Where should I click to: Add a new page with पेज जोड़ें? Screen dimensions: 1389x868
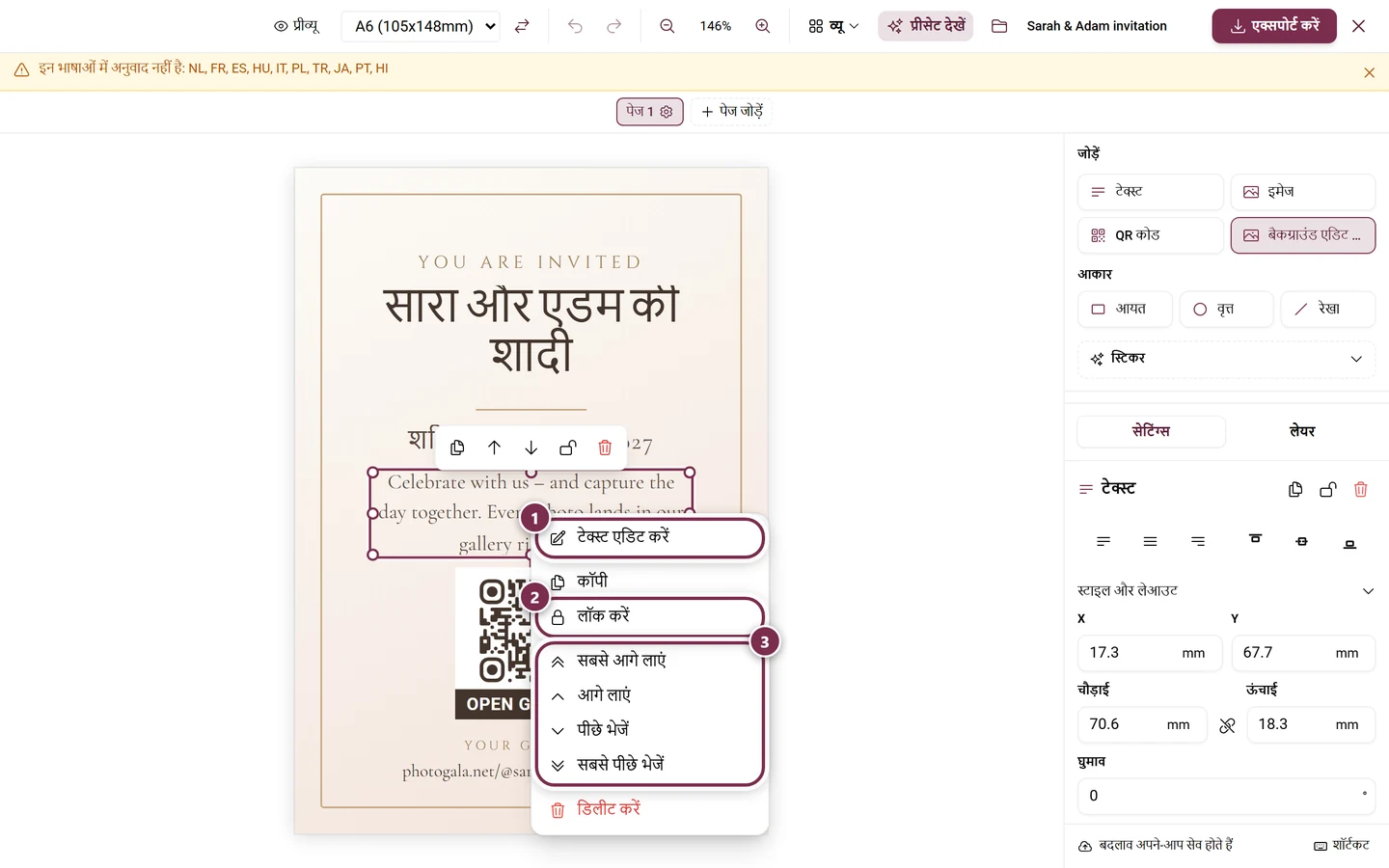pos(732,112)
